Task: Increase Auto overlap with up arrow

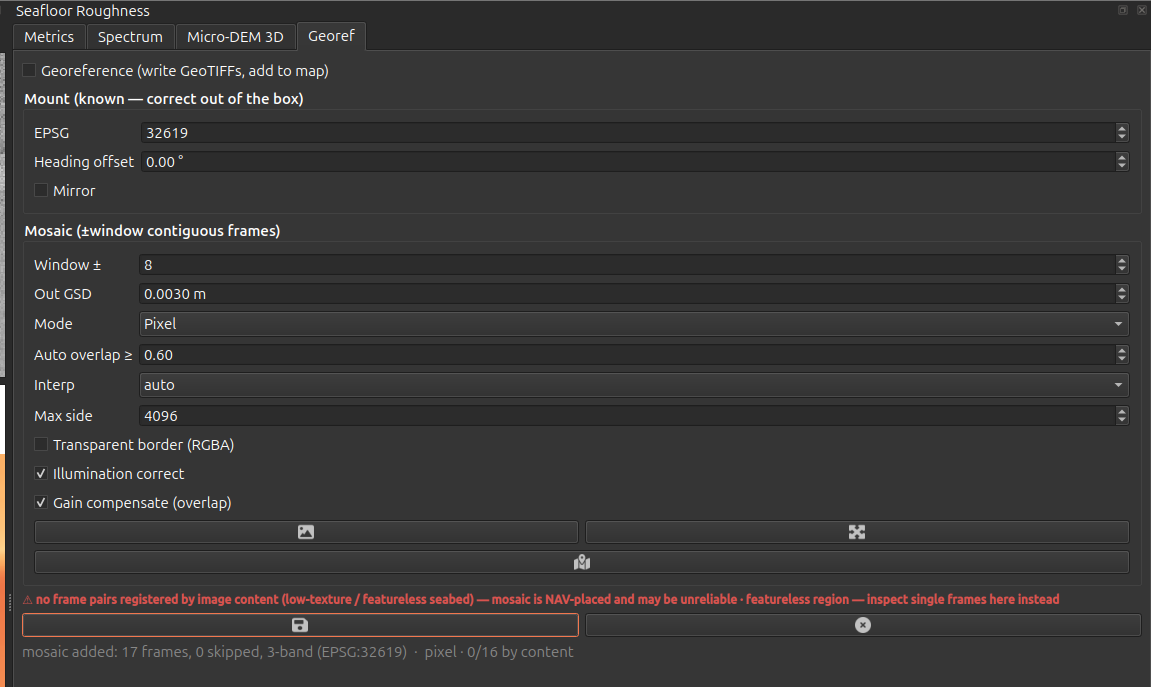Action: [x=1122, y=350]
